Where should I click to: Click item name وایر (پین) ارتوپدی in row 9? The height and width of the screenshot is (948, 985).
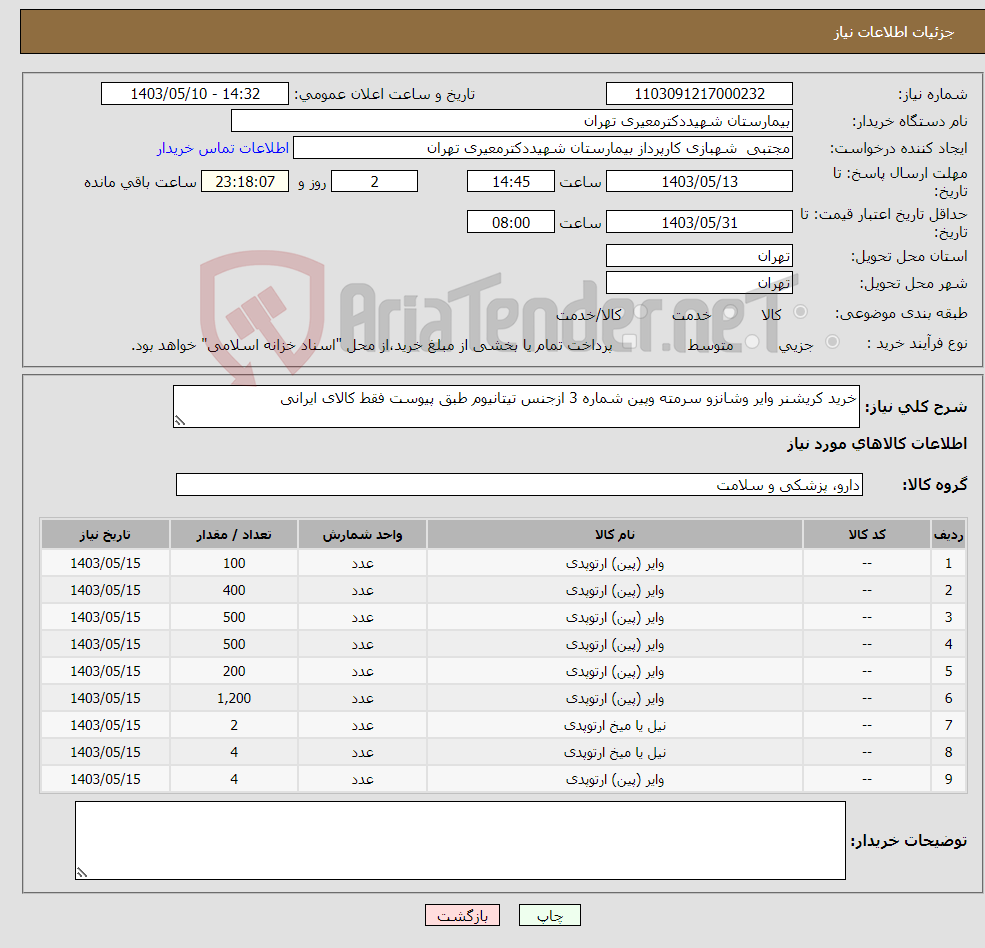614,780
